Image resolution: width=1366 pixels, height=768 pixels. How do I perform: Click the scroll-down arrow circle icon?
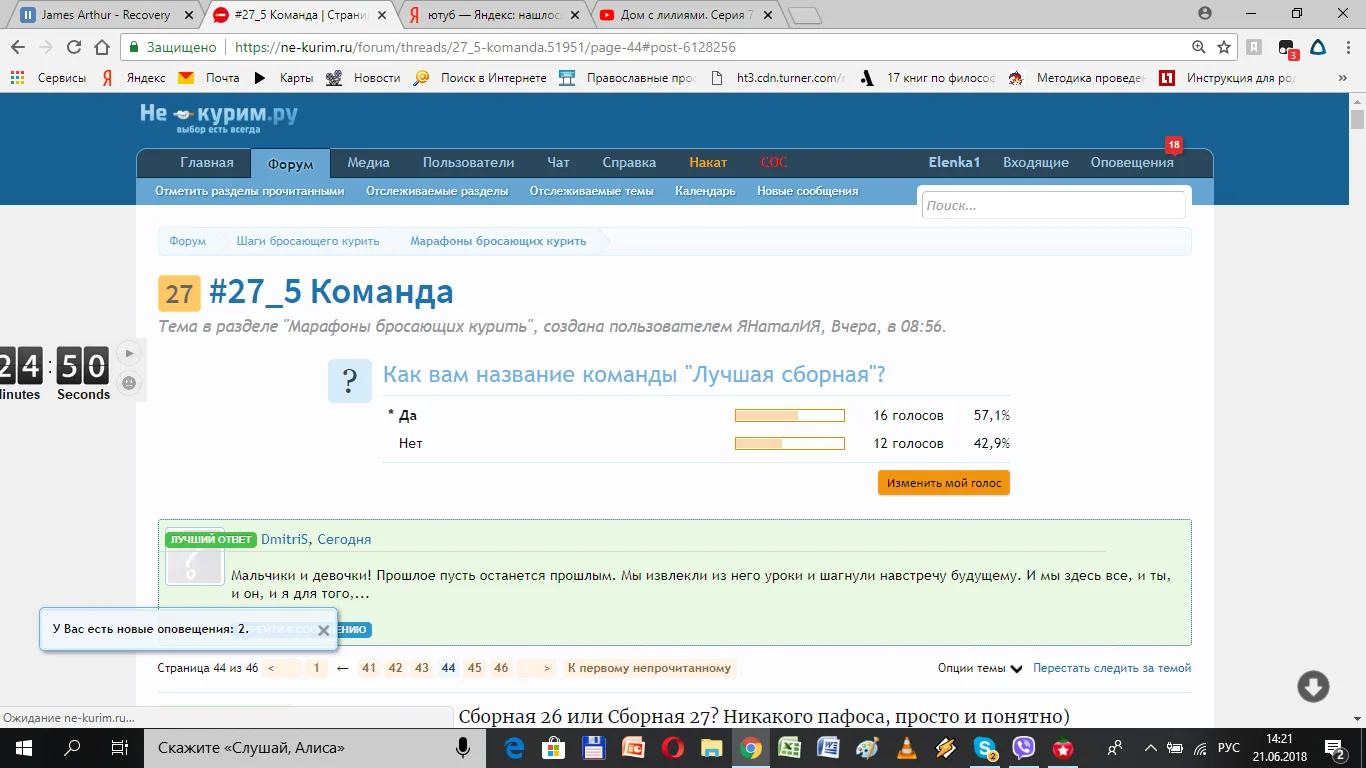click(1313, 686)
